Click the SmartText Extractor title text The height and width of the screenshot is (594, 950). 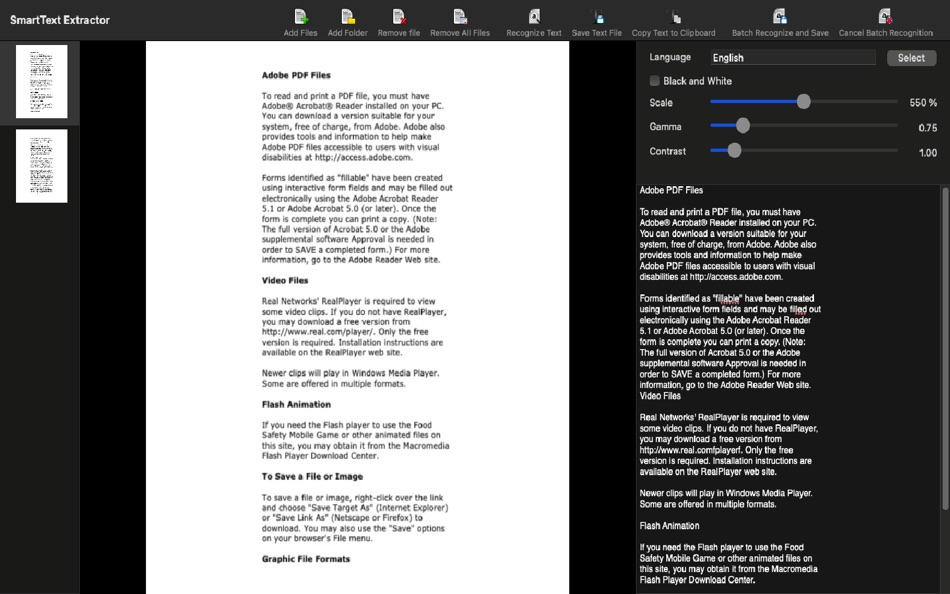[x=60, y=20]
